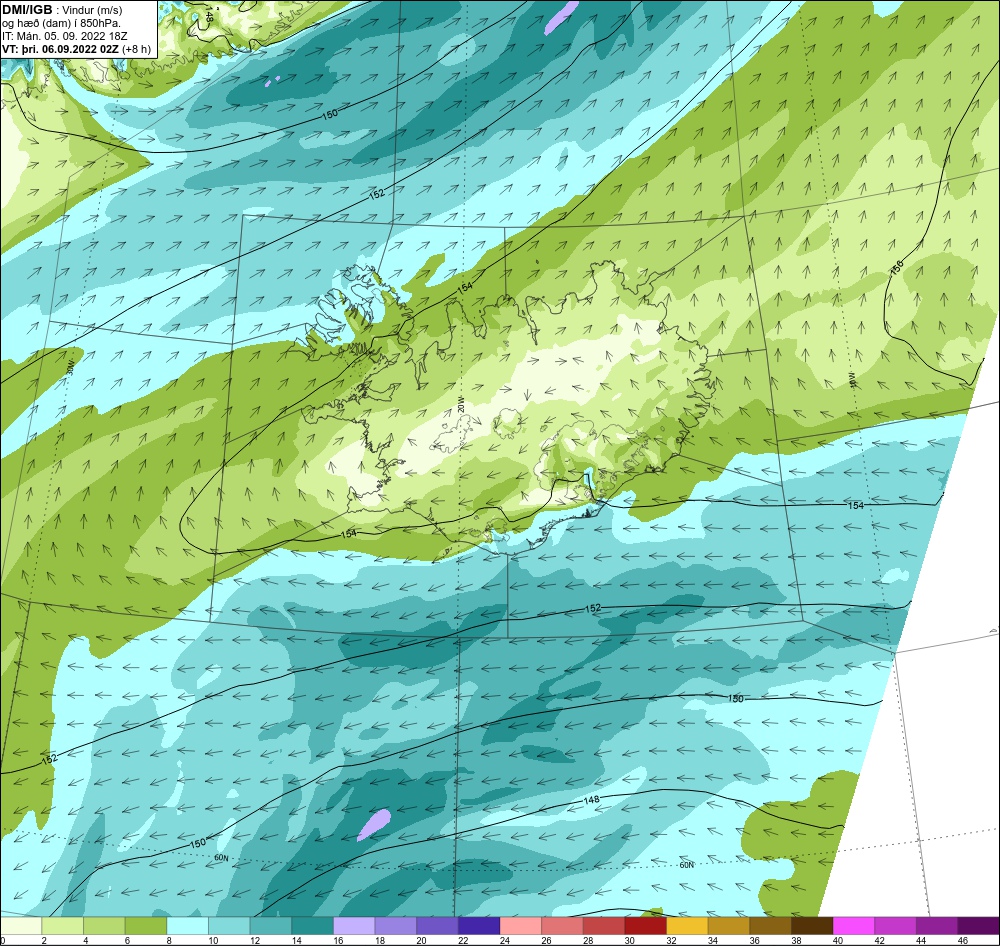Click the legend tick label 8
The width and height of the screenshot is (1000, 946).
169,940
